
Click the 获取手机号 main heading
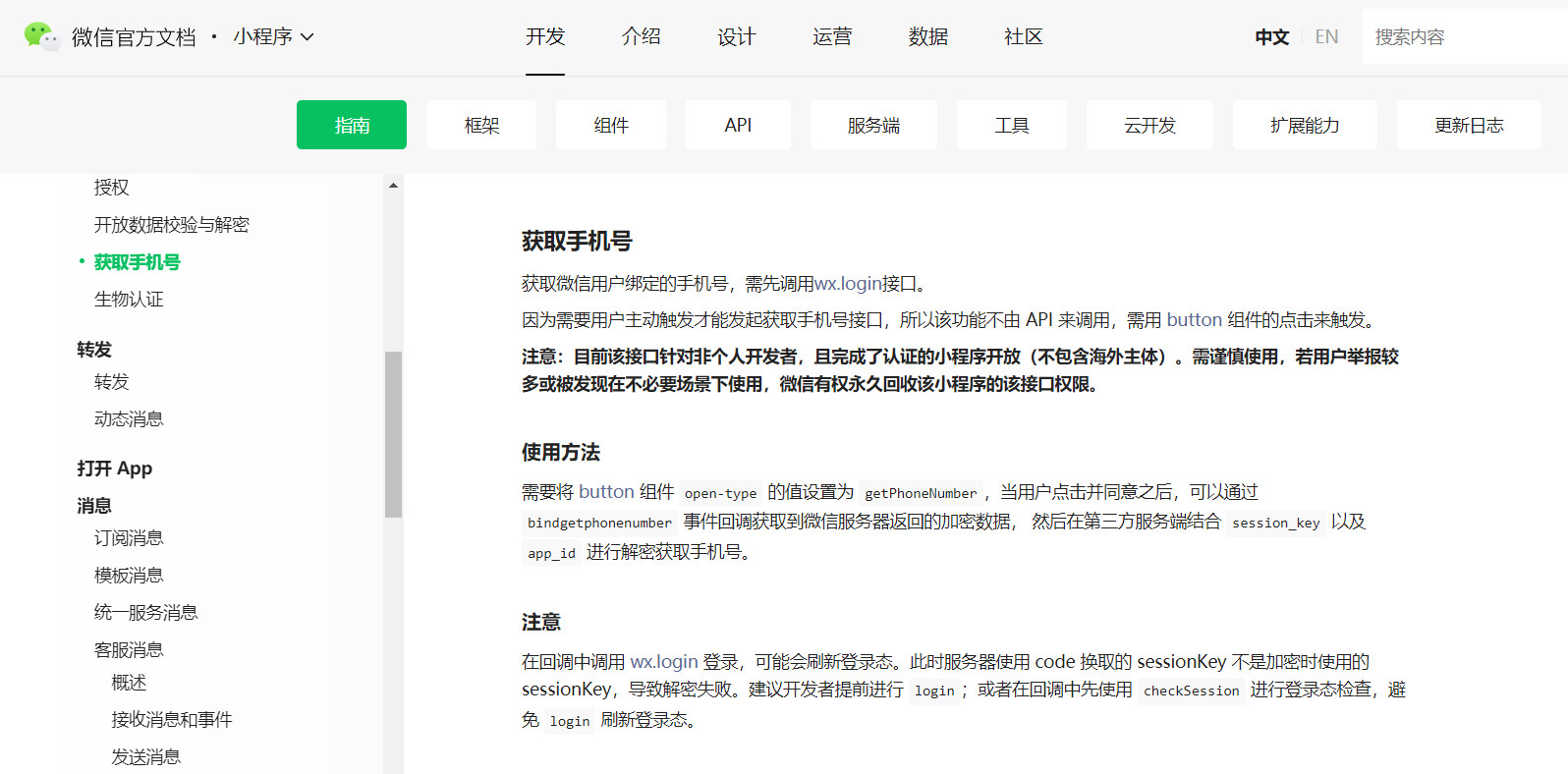[x=577, y=241]
